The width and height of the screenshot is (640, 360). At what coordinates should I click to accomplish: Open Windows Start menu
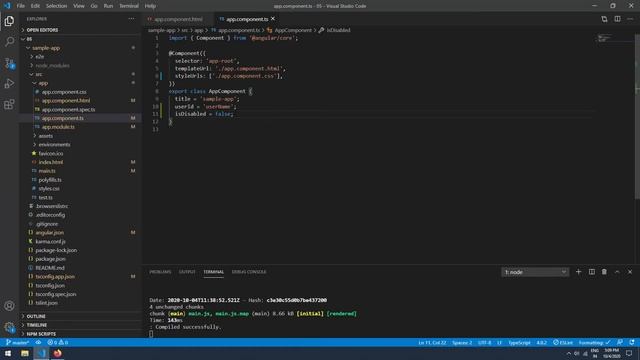[x=8, y=353]
